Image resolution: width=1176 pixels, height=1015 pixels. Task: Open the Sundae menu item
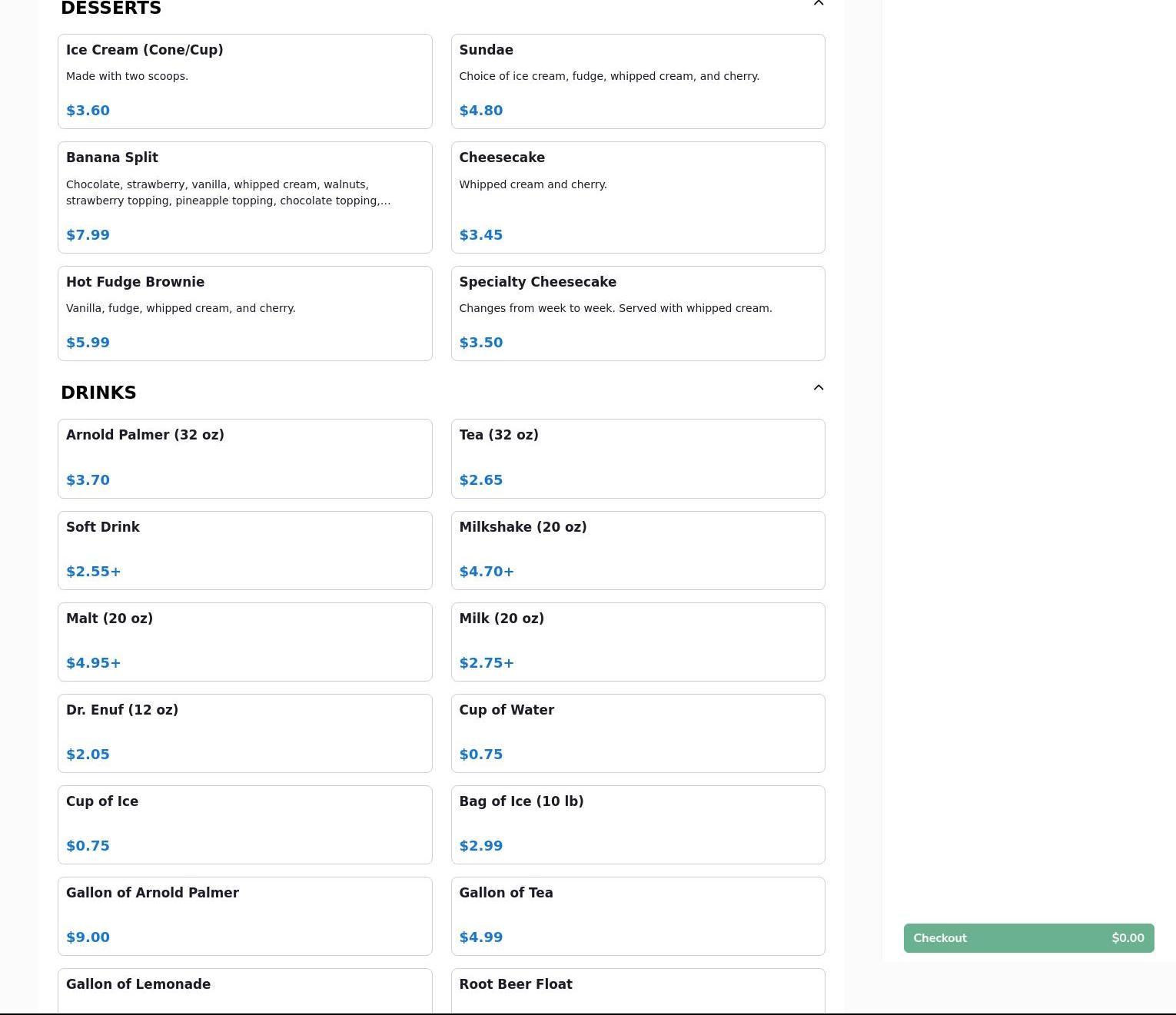click(637, 81)
